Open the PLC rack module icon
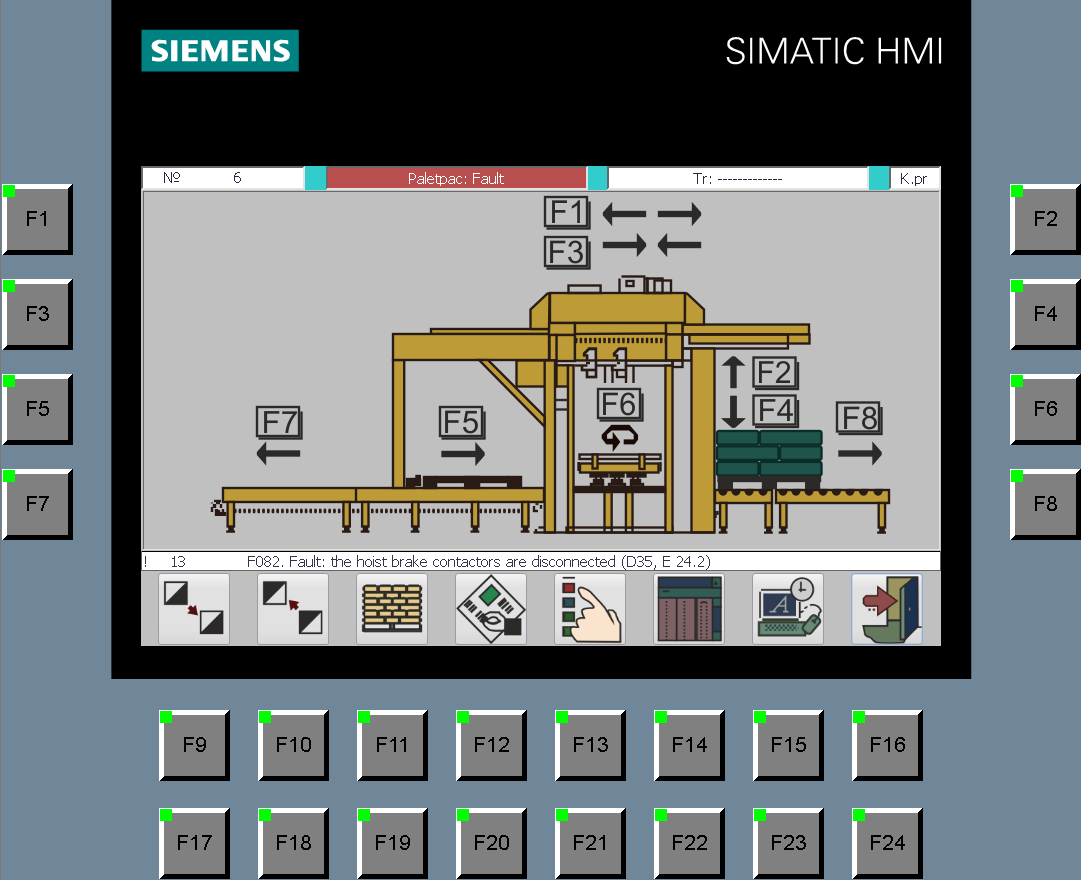 pyautogui.click(x=689, y=609)
